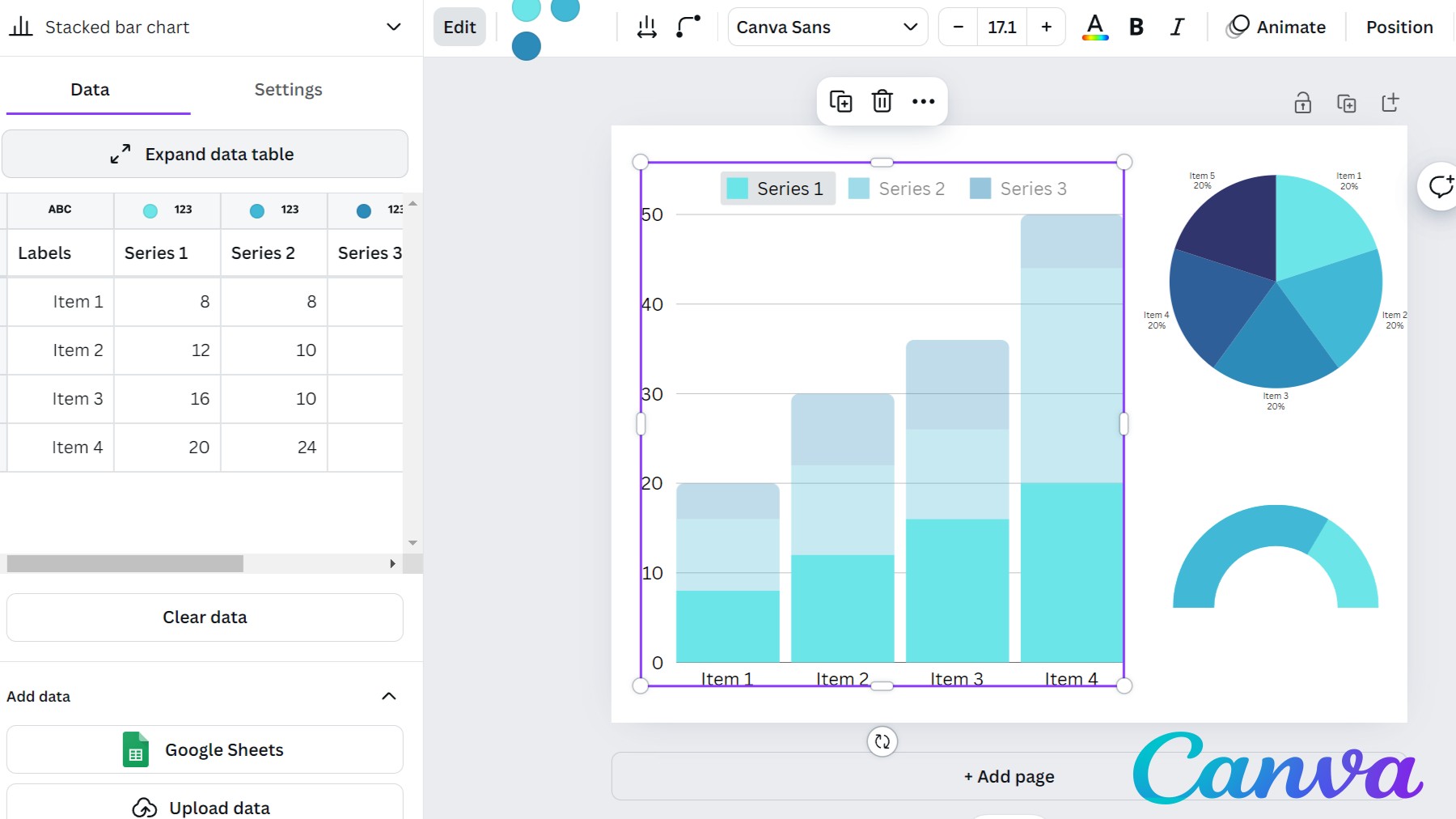Screen dimensions: 1456x819
Task: Select the pie chart on the canvas
Action: [x=1276, y=281]
